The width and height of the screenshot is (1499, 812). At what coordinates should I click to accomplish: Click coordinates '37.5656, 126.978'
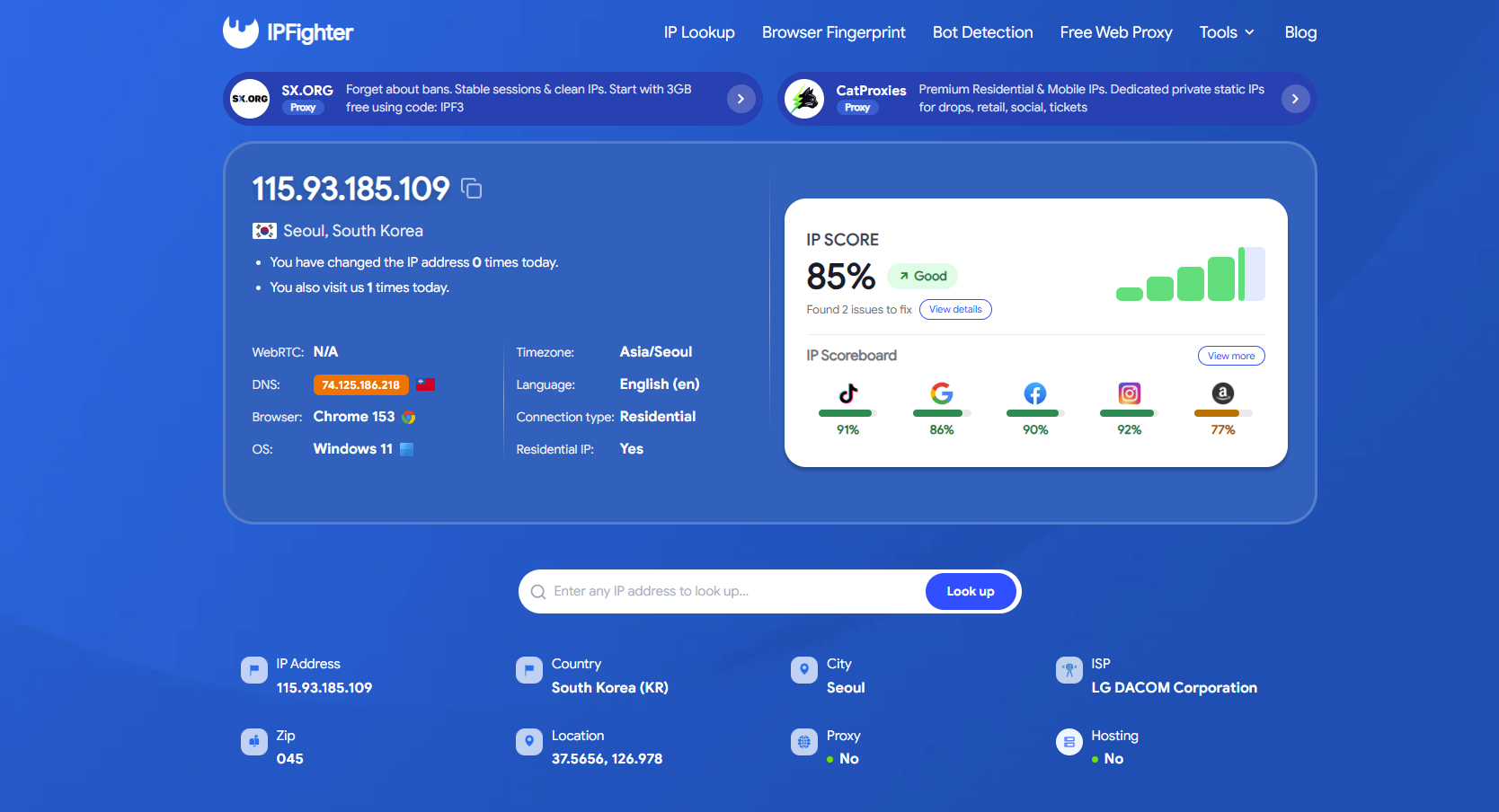click(608, 759)
